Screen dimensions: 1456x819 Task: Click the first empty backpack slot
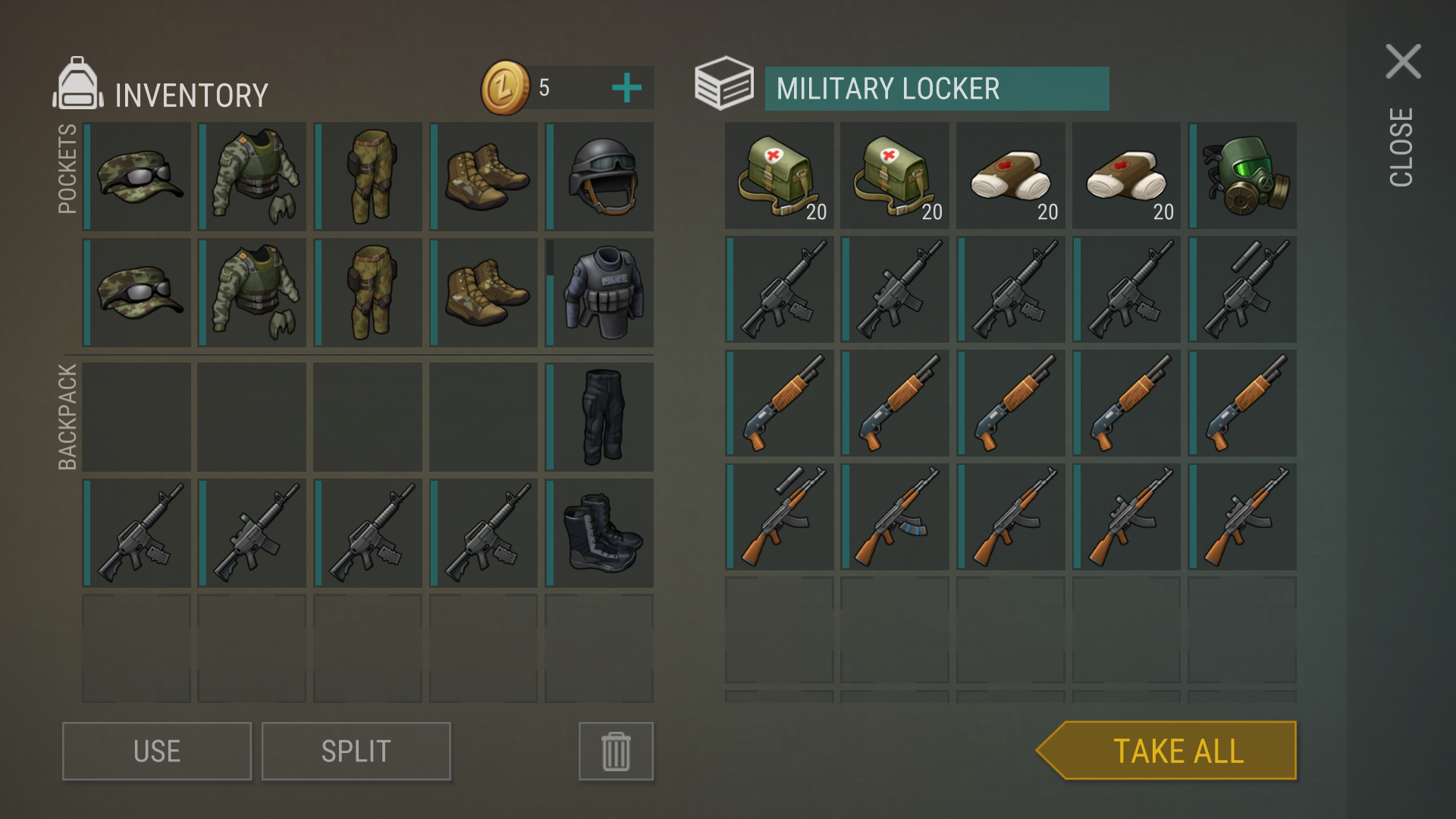137,416
